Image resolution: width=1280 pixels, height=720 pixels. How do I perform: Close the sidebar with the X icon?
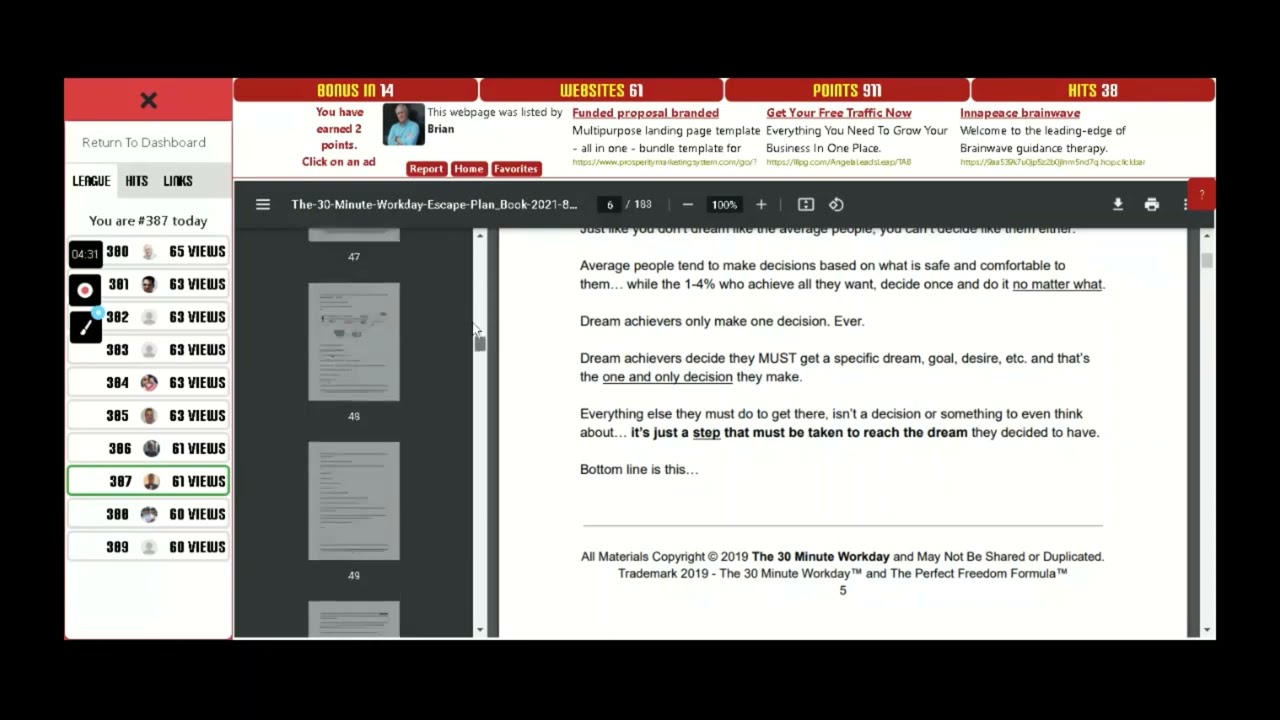(x=148, y=100)
